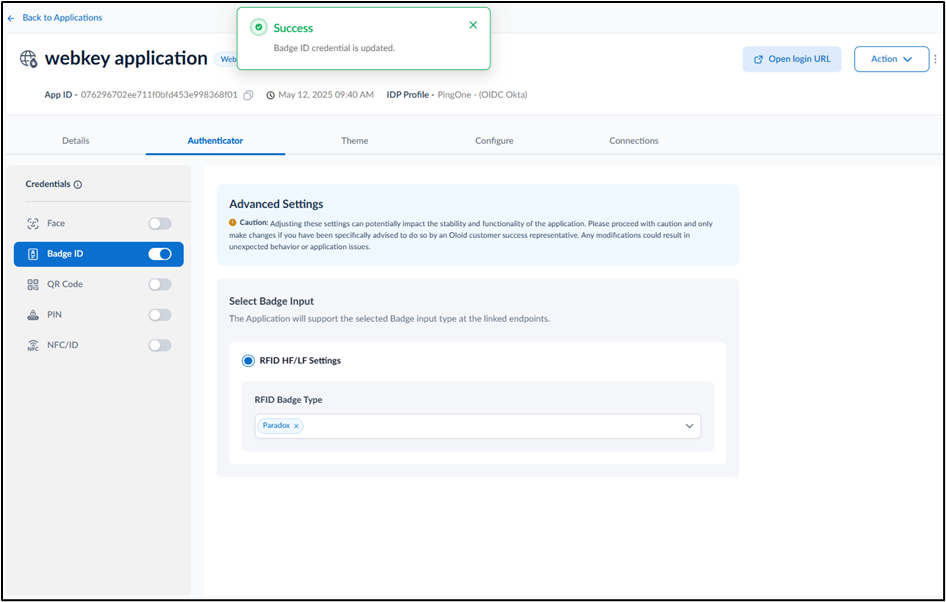Go to the Configure tab
The image size is (946, 602).
(494, 141)
